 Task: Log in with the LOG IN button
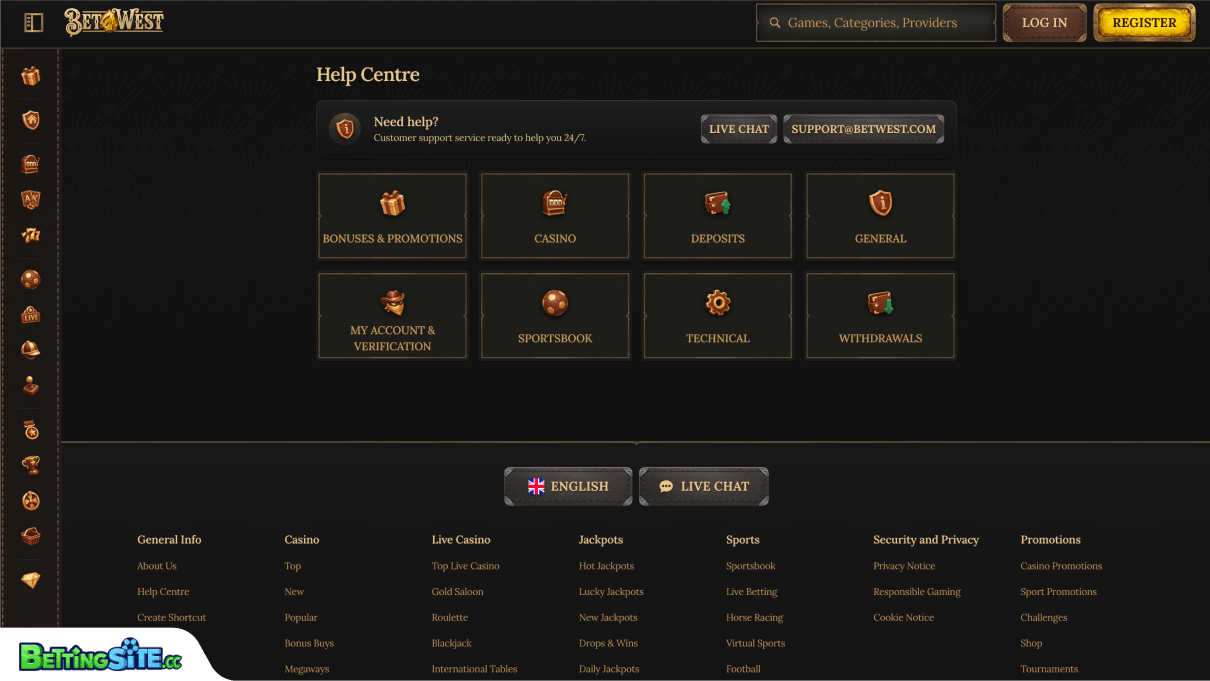1044,22
